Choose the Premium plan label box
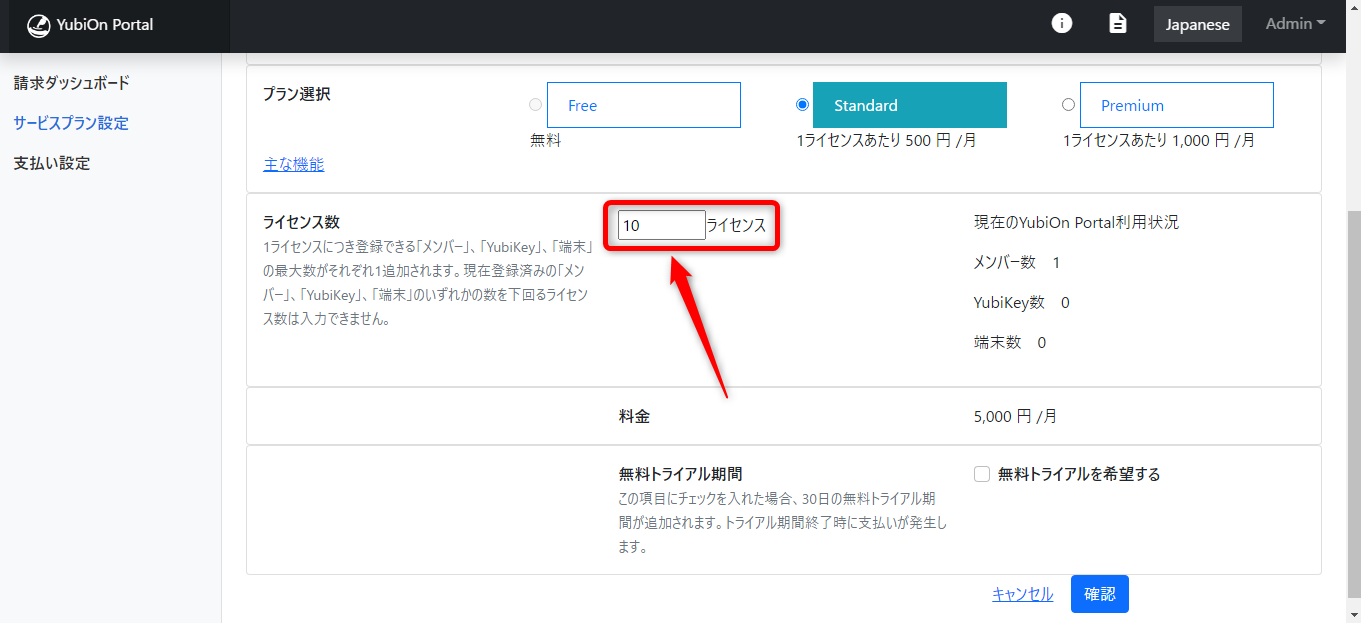The image size is (1361, 623). pyautogui.click(x=1176, y=105)
